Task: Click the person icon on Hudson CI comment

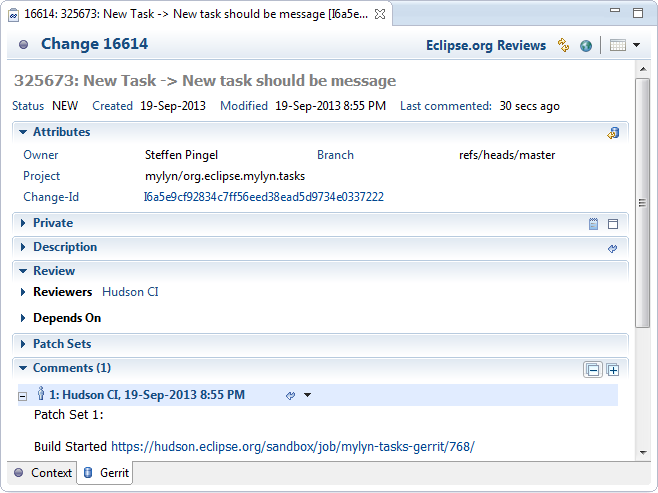Action: [x=41, y=394]
